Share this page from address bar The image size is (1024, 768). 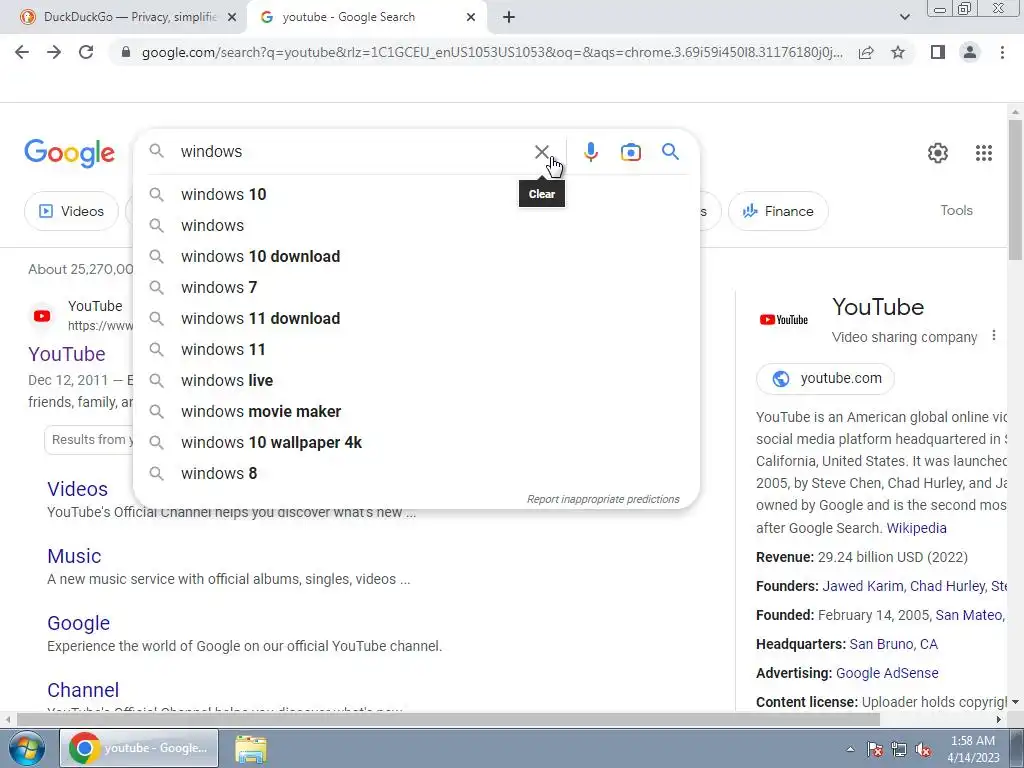point(866,52)
